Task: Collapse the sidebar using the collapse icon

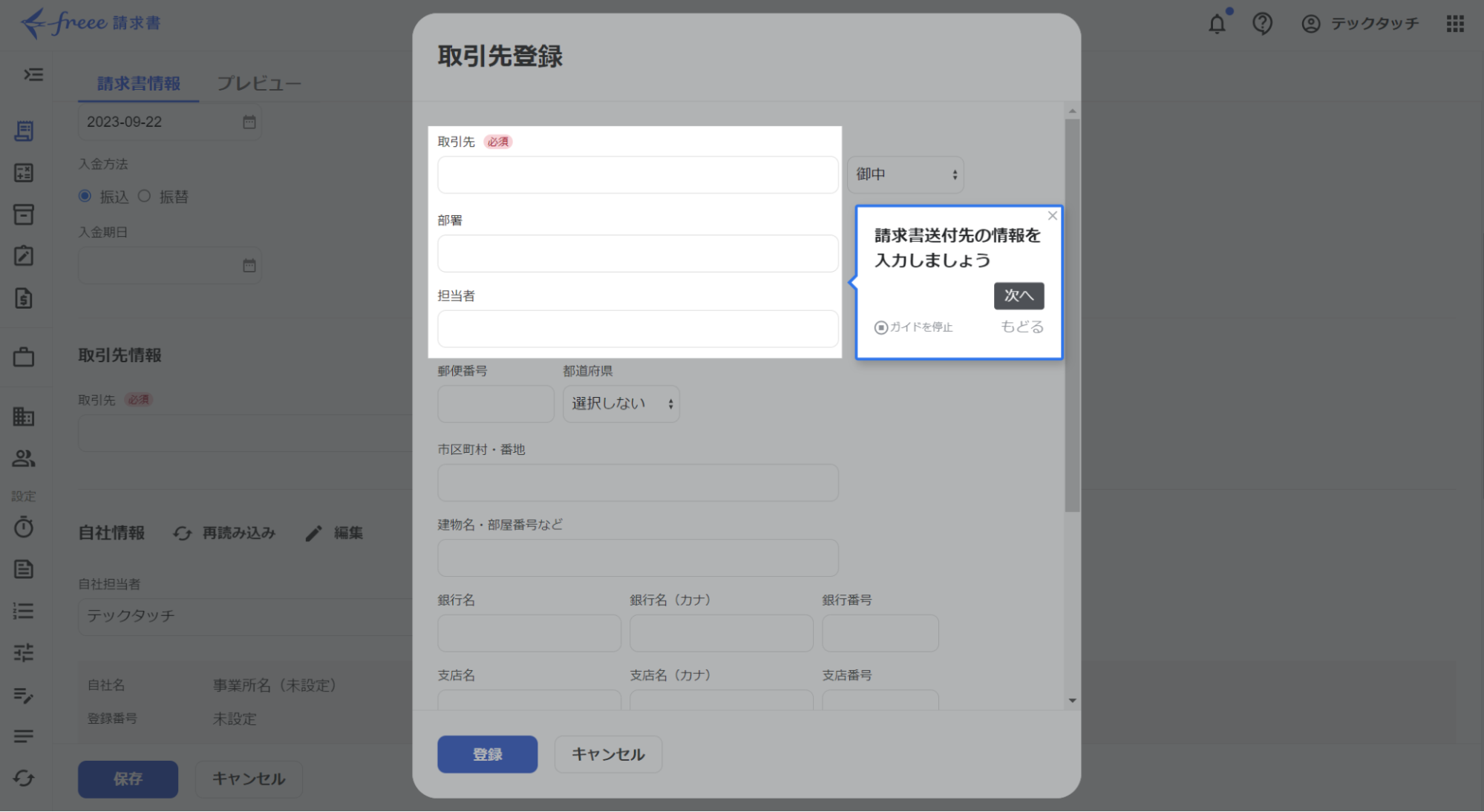Action: click(x=32, y=75)
